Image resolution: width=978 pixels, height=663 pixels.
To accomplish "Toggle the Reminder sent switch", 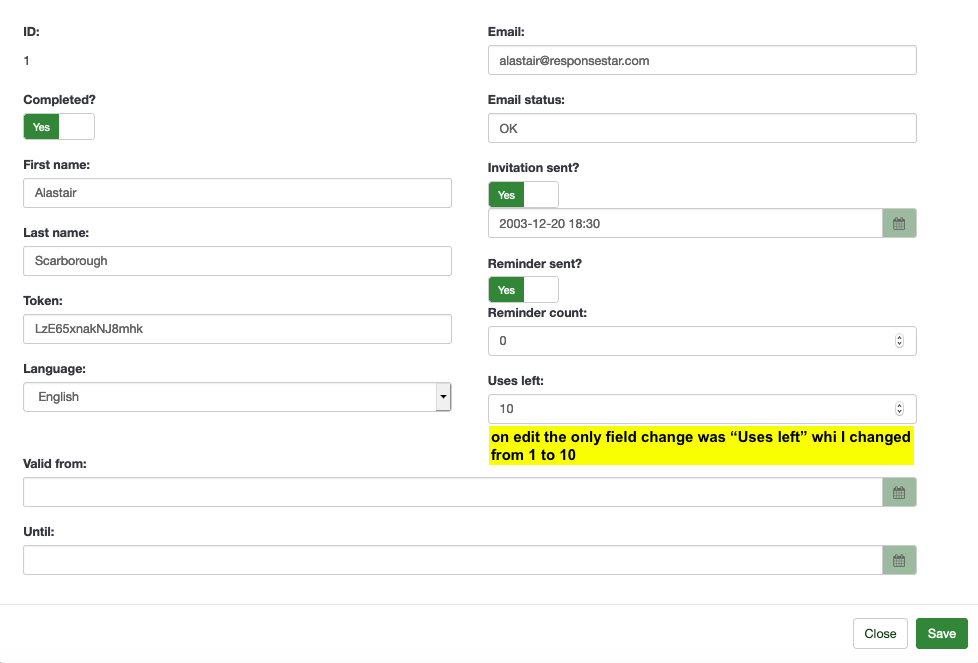I will (x=523, y=290).
